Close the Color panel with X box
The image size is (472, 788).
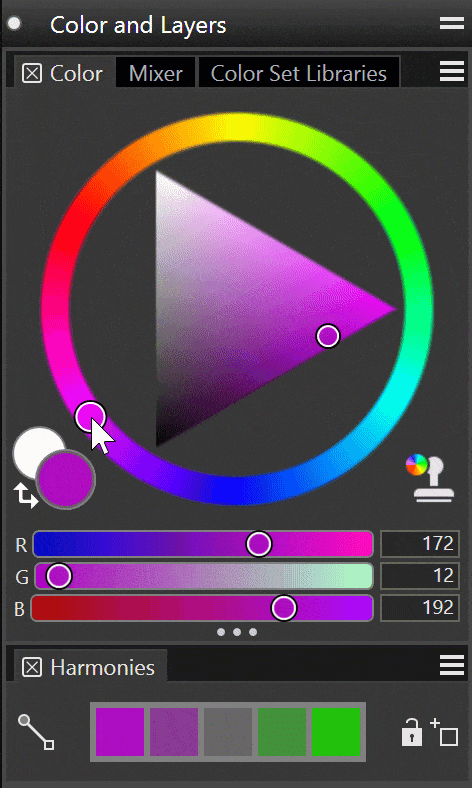coord(32,73)
